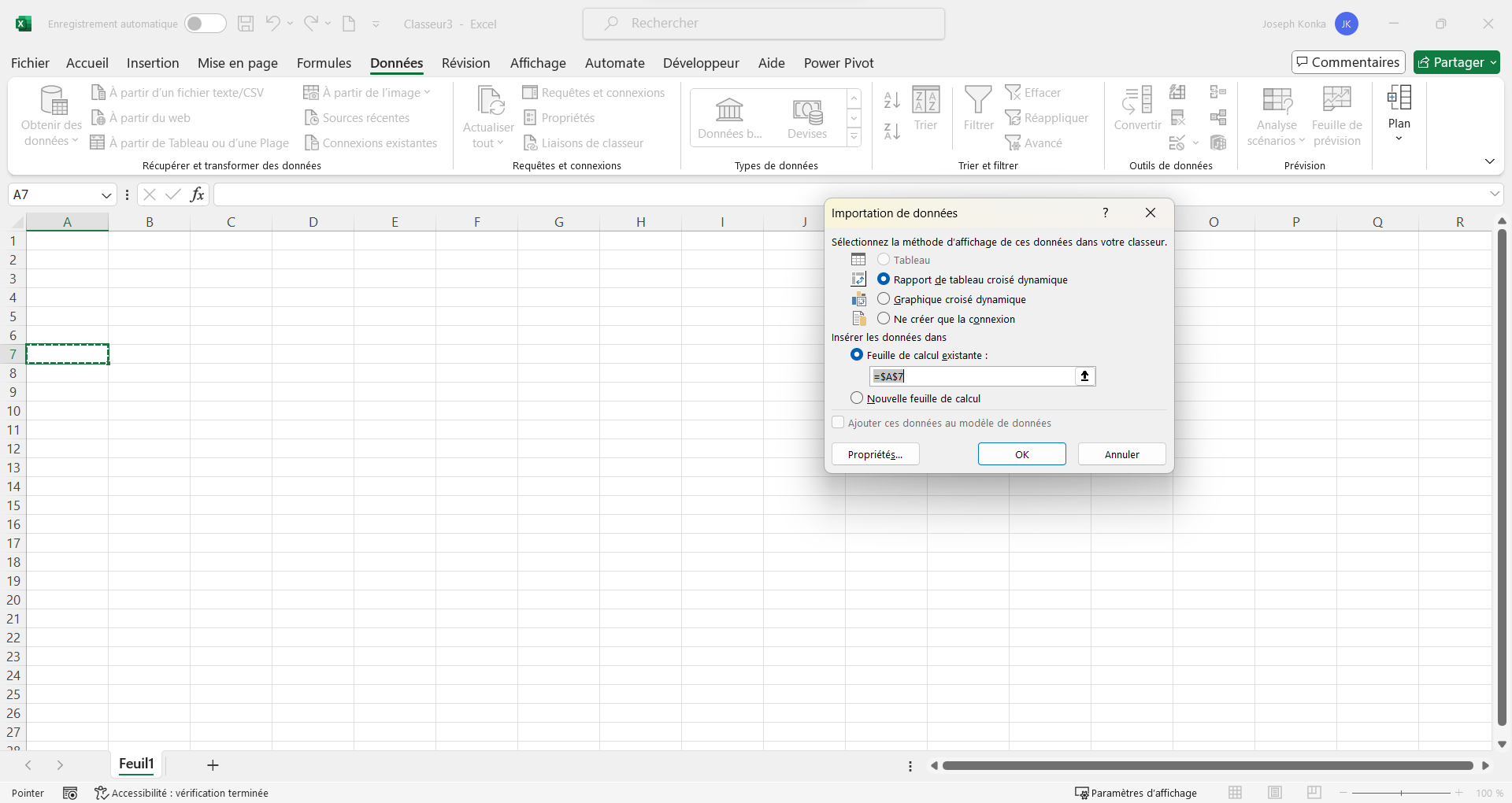This screenshot has width=1512, height=803.
Task: Click the help question mark in dialog
Action: point(1106,213)
